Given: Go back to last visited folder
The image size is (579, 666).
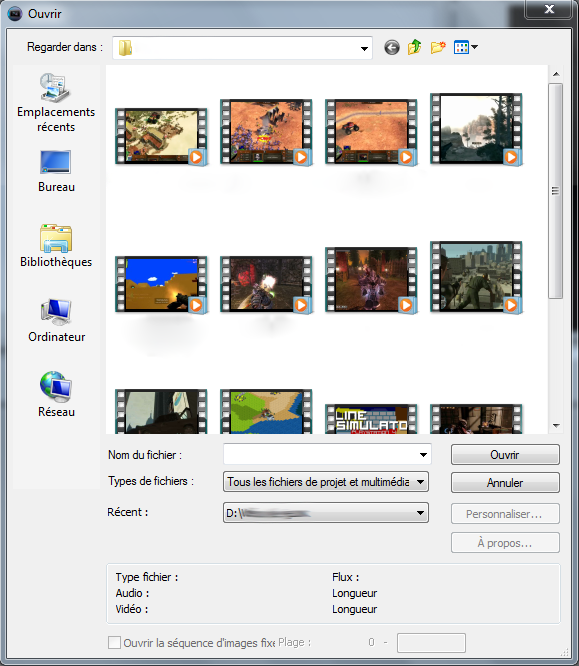Looking at the screenshot, I should [392, 47].
